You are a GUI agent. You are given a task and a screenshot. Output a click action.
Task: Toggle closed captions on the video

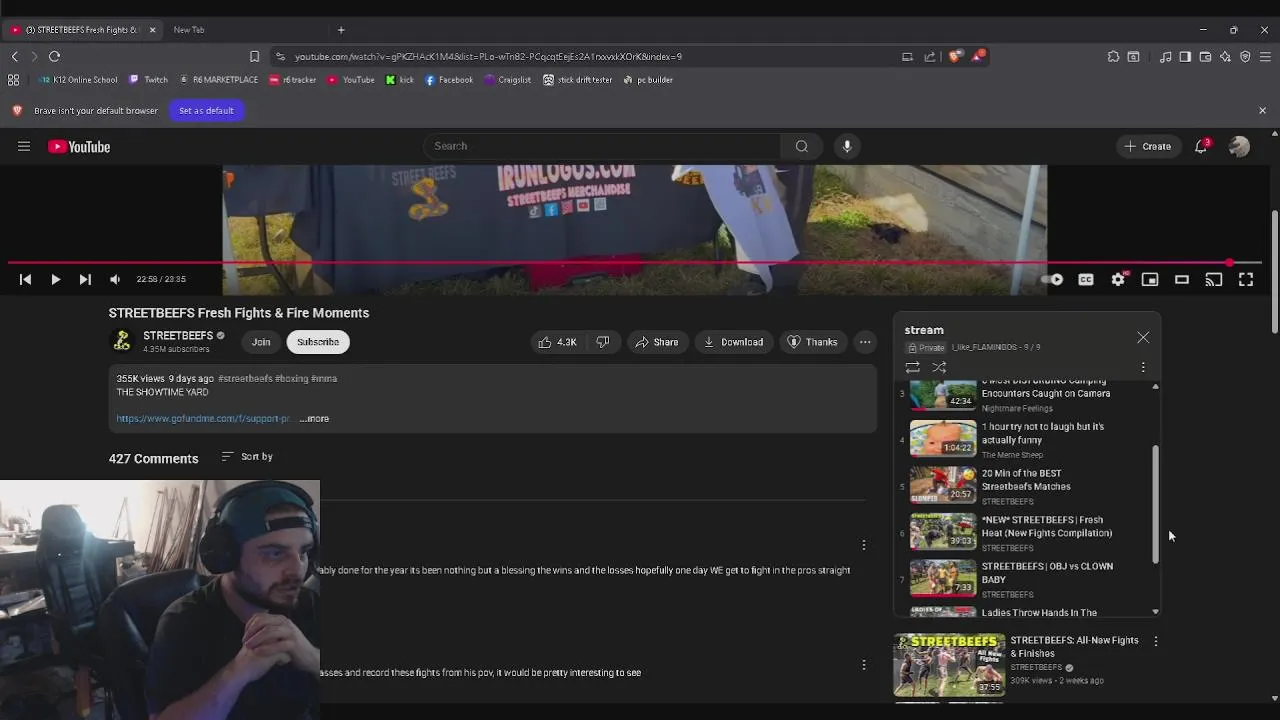tap(1085, 280)
